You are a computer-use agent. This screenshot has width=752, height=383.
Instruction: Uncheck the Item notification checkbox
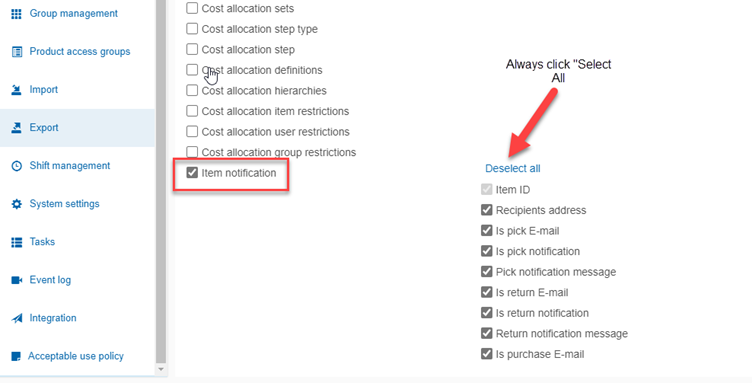[192, 173]
